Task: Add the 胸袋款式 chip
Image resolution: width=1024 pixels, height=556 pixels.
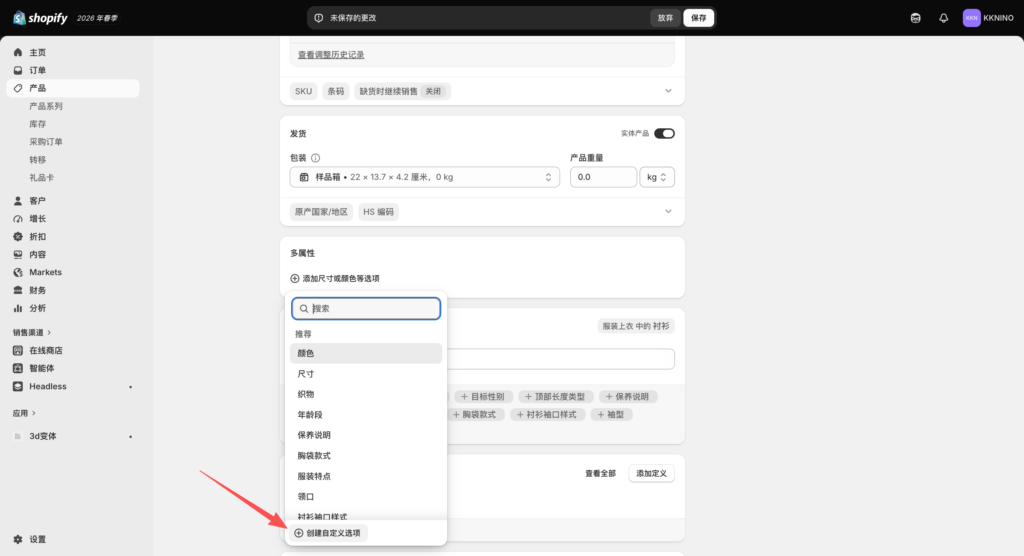Action: tap(474, 415)
